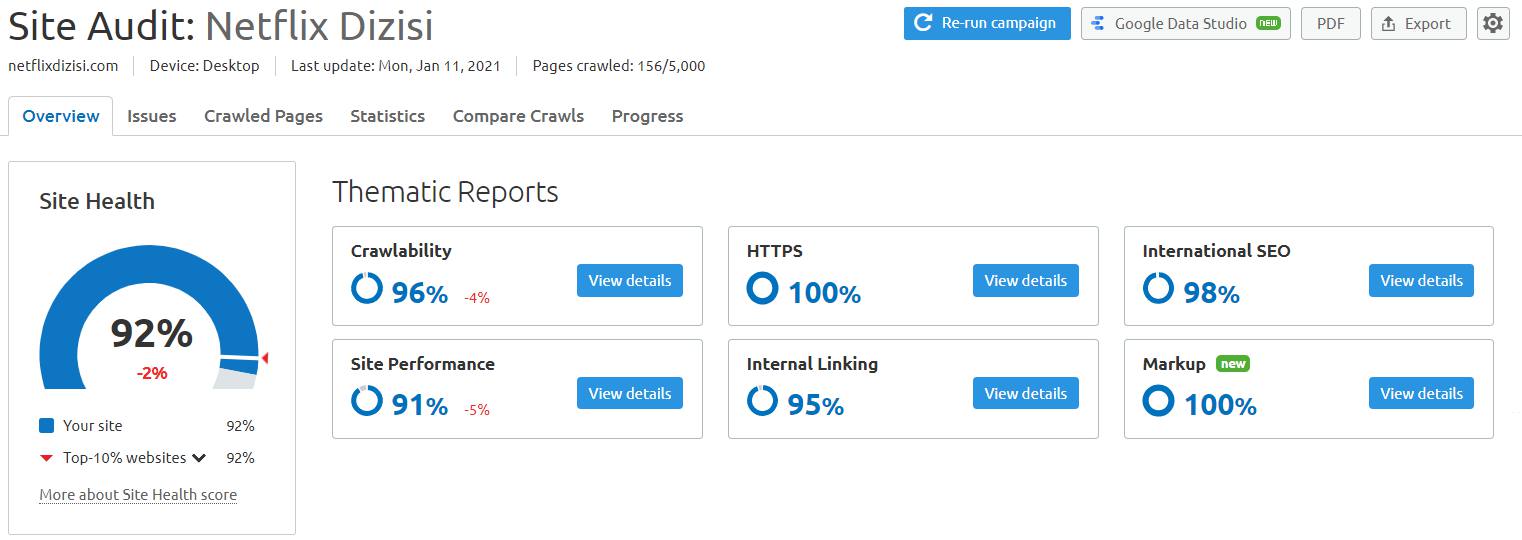View details for Internal Linking report
Image resolution: width=1522 pixels, height=540 pixels.
1026,393
